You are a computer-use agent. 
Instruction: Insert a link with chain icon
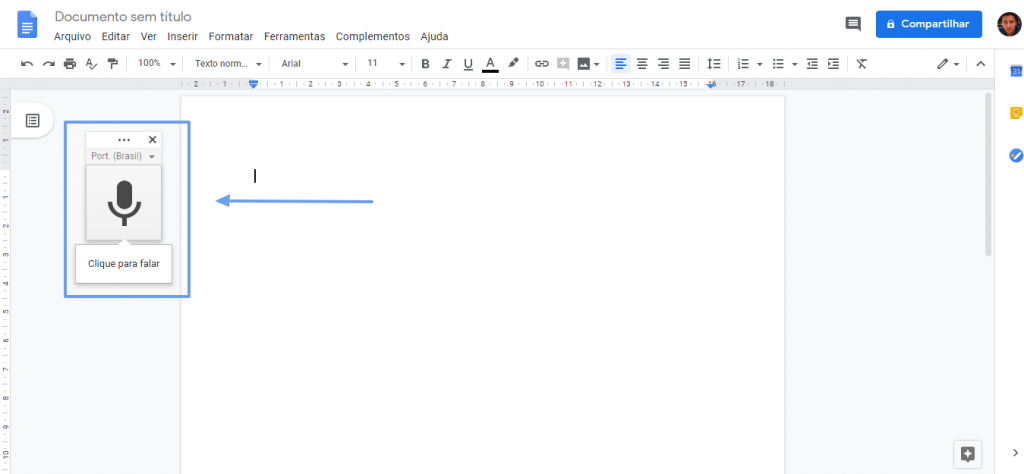[x=541, y=64]
